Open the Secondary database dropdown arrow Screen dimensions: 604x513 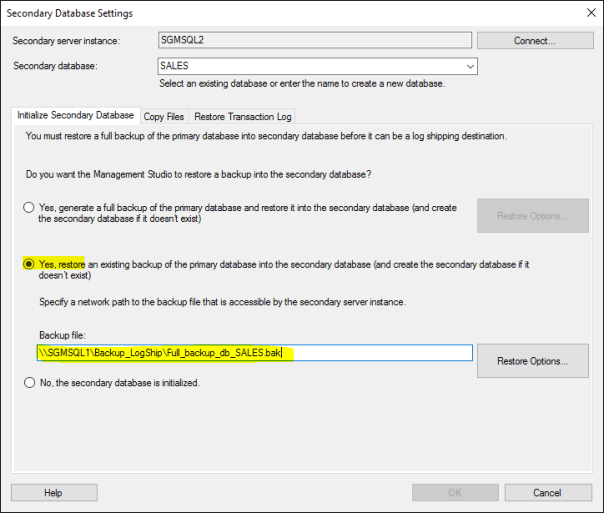pyautogui.click(x=470, y=66)
